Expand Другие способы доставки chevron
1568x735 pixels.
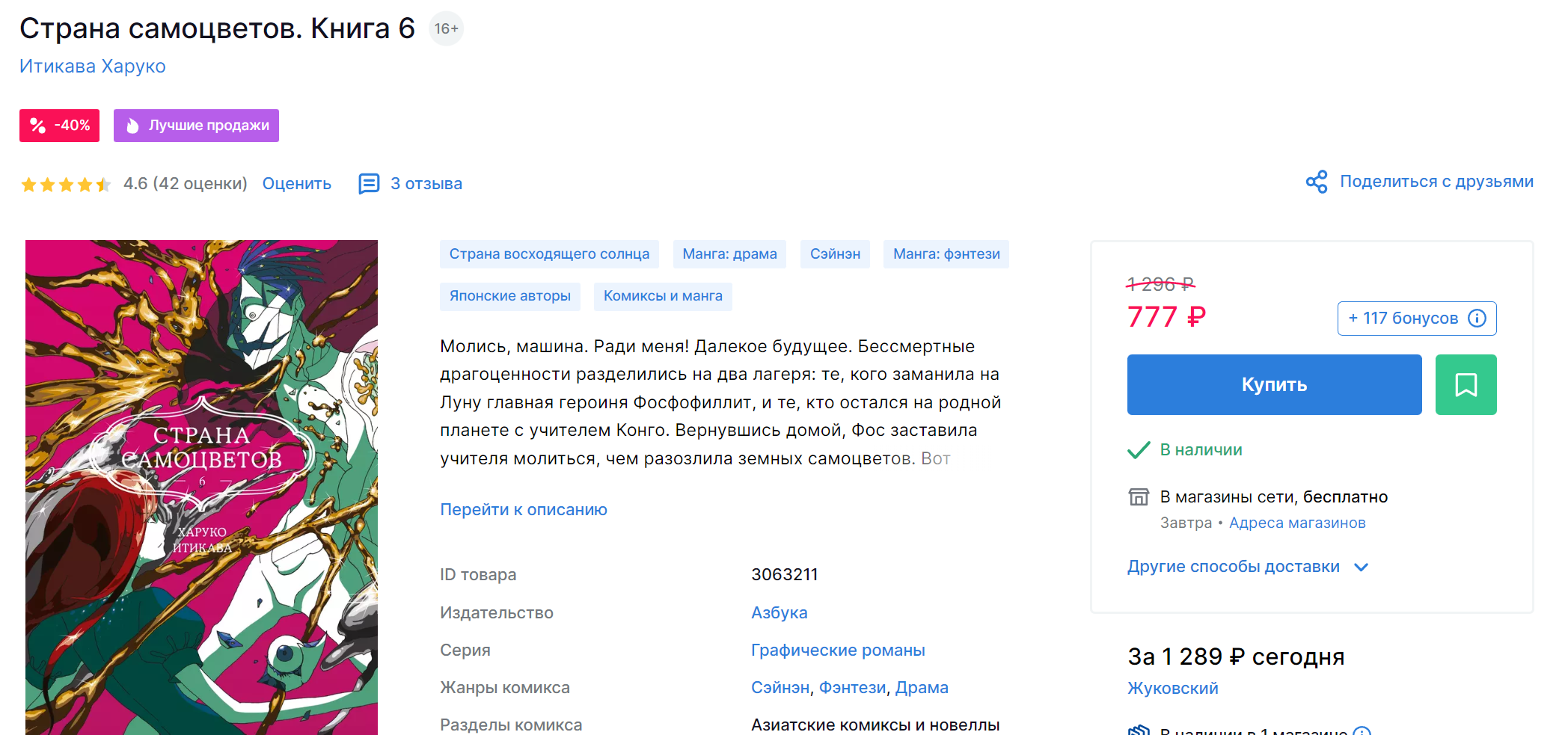click(x=1362, y=568)
